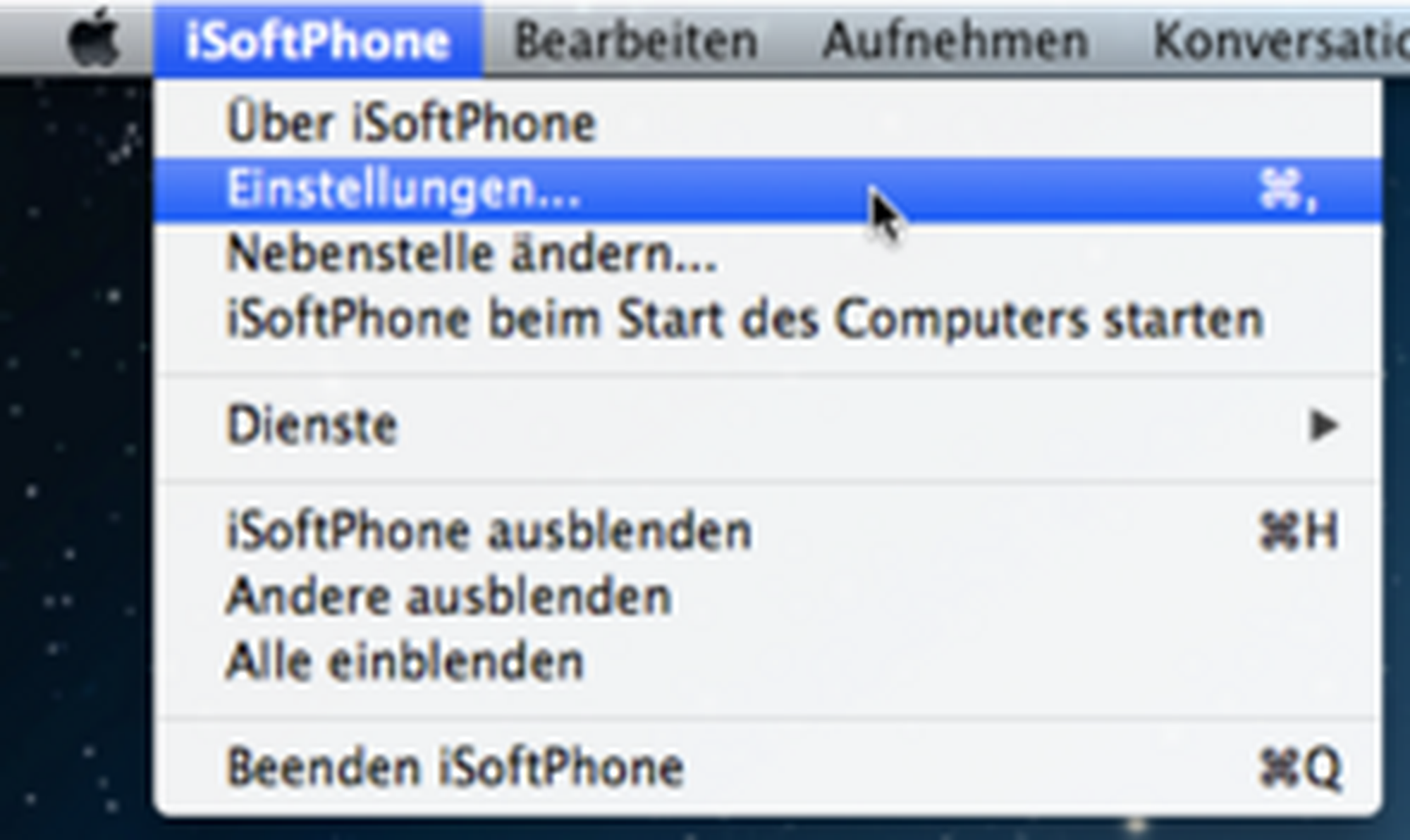Toggle iSoftPhone beim Start des Computers starten
Viewport: 1410px width, 840px height.
pos(768,319)
